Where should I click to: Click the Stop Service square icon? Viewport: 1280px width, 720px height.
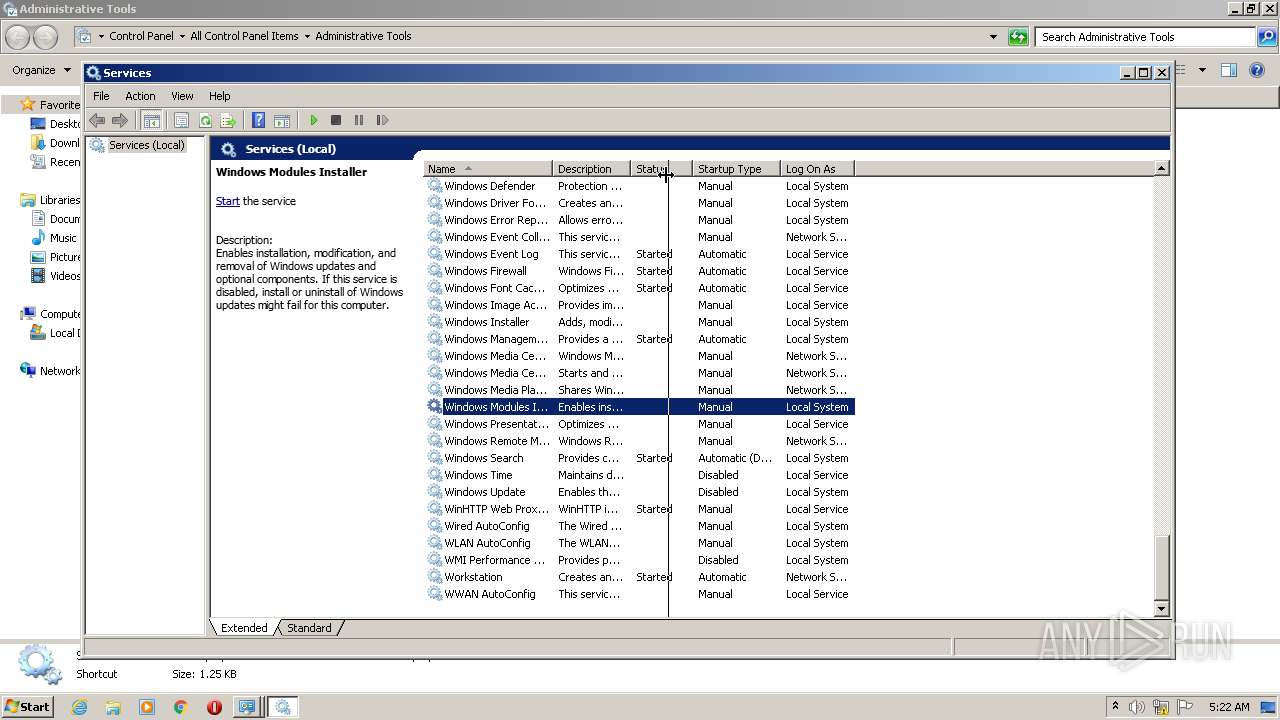pyautogui.click(x=336, y=120)
